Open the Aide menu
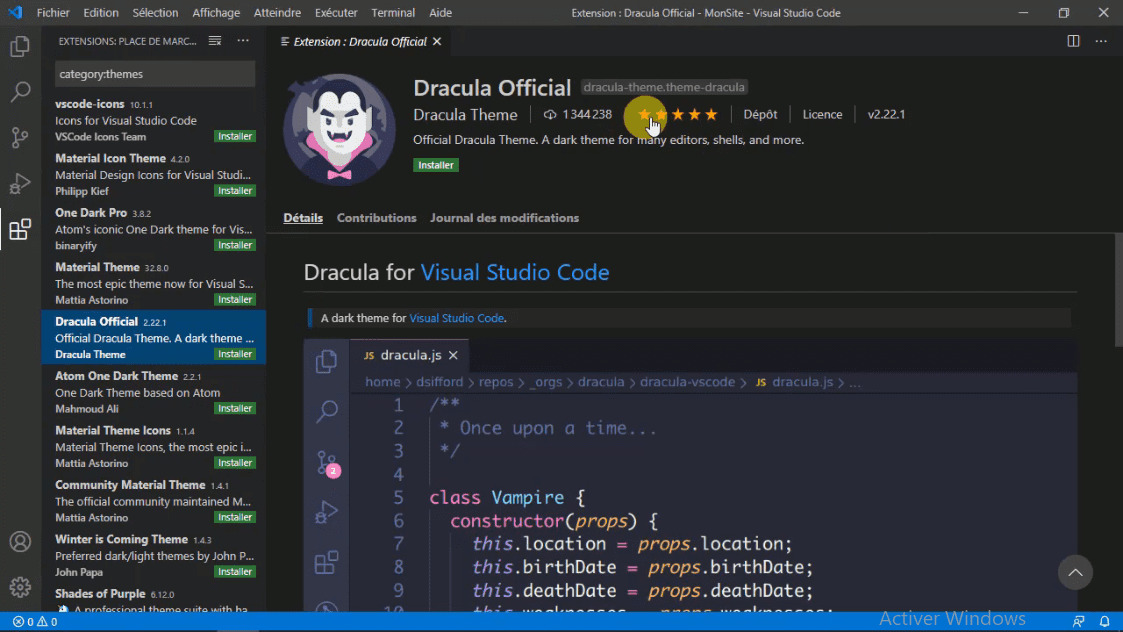The height and width of the screenshot is (632, 1123). (x=440, y=13)
